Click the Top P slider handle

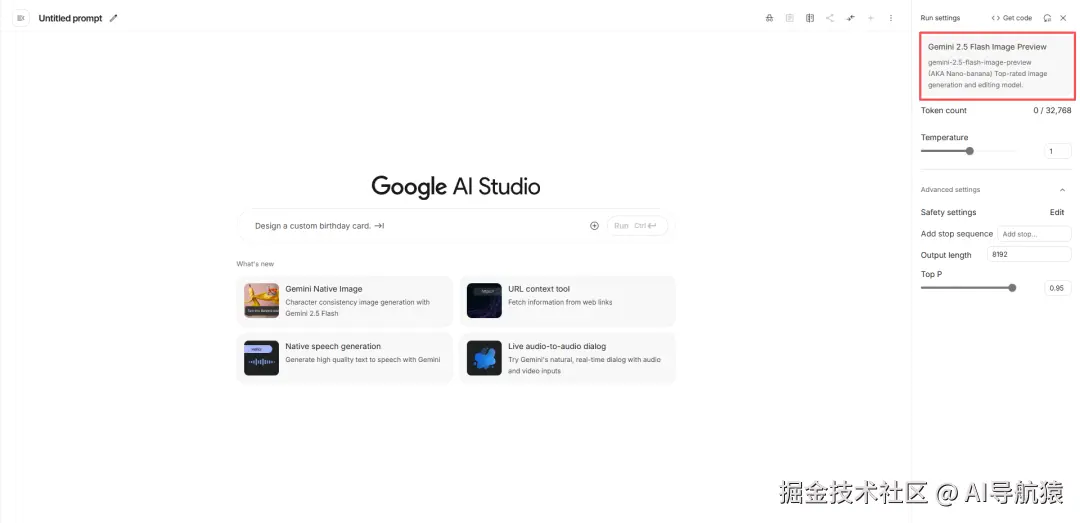coord(1012,288)
